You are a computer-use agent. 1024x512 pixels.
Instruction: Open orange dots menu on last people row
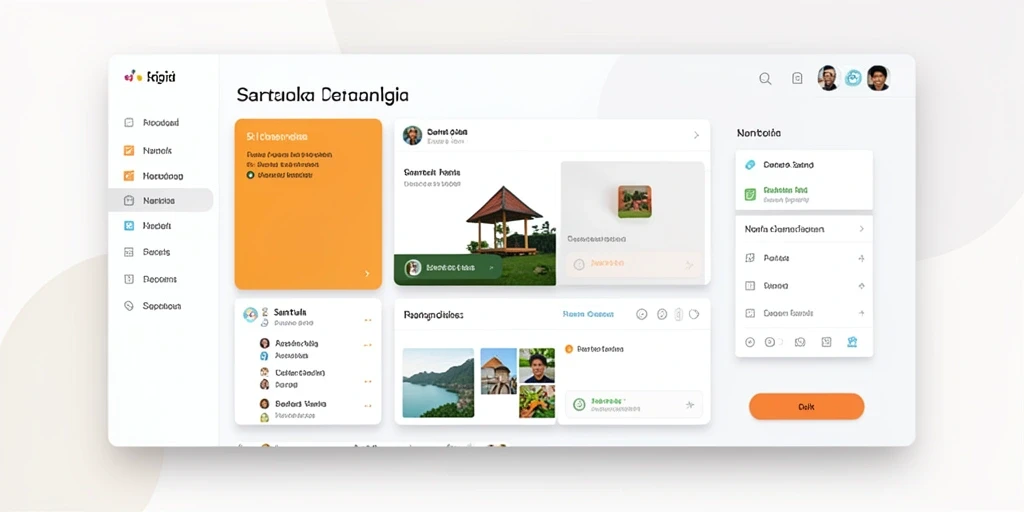pos(368,405)
